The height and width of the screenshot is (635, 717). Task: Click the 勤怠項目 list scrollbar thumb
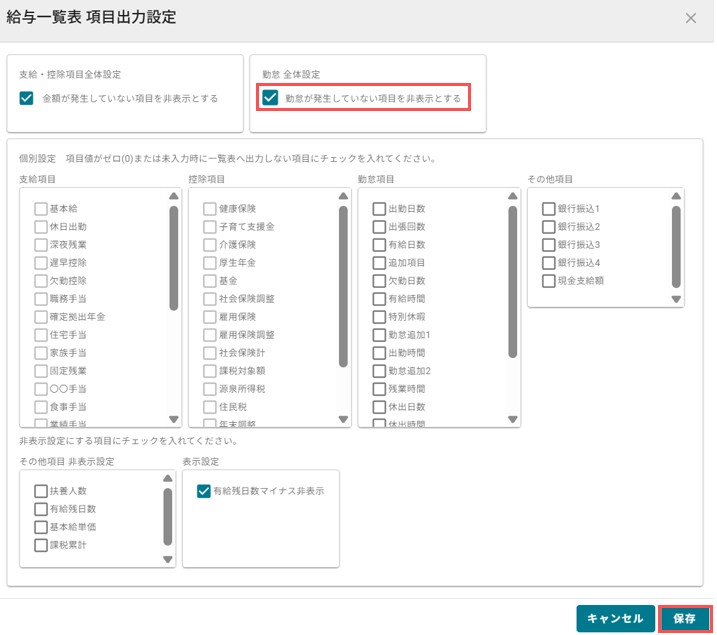pos(513,282)
